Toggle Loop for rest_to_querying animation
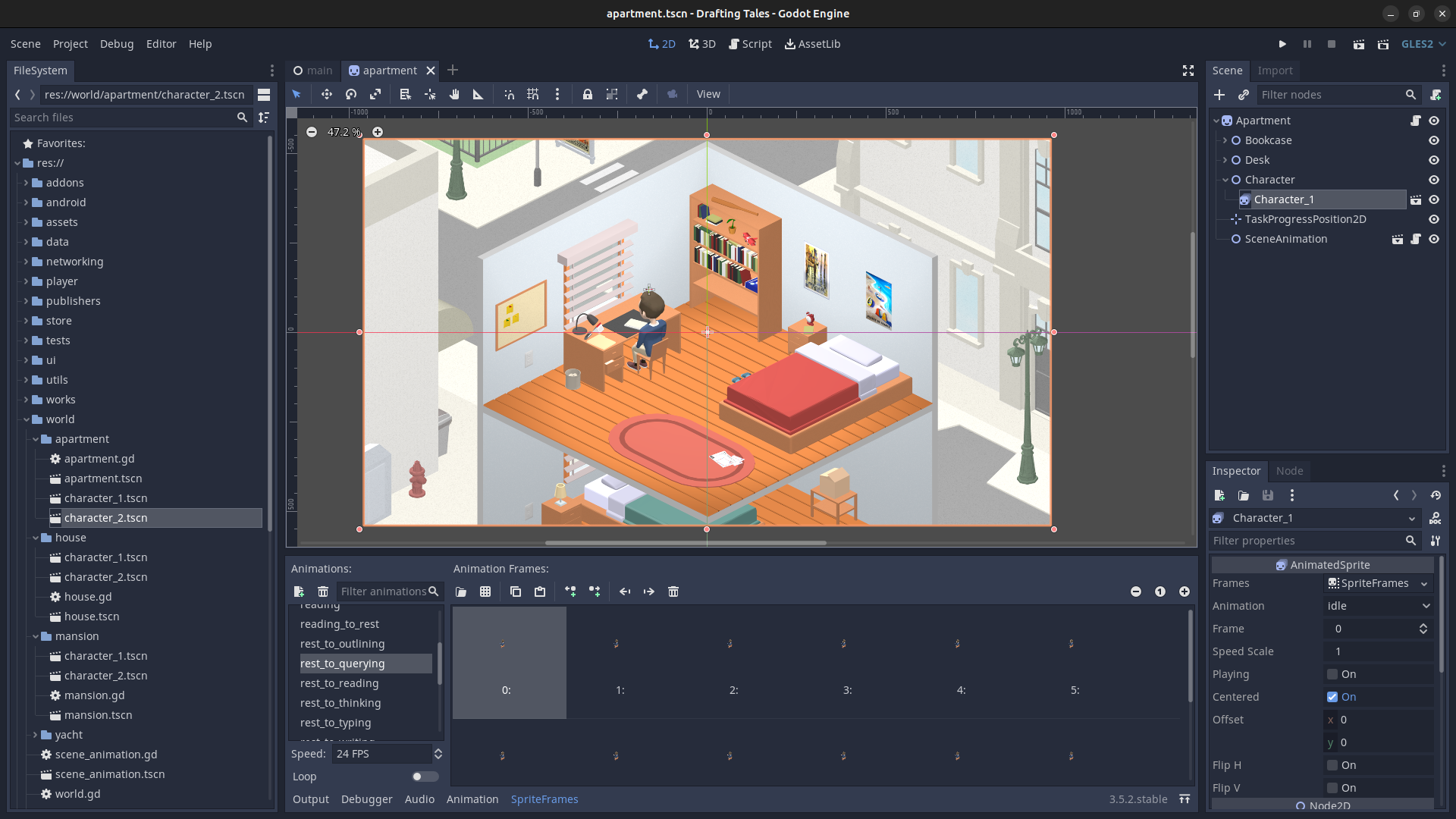 point(424,776)
